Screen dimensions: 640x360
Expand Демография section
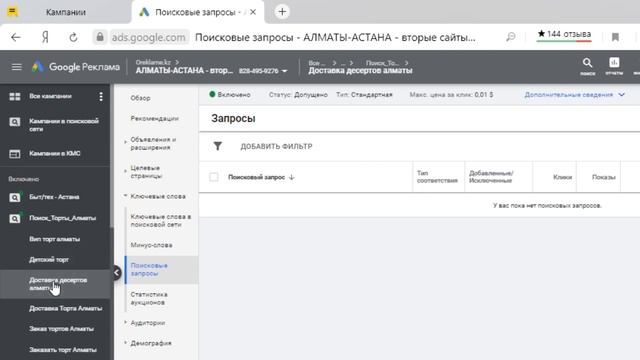click(x=125, y=342)
